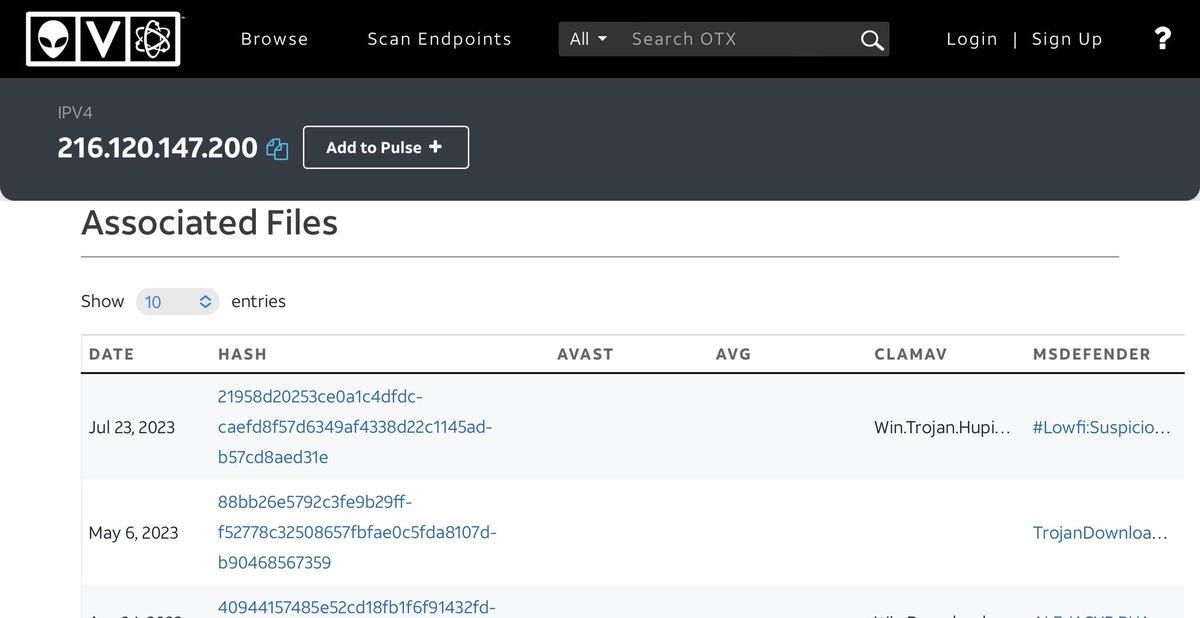1200x618 pixels.
Task: Change the Show entries count dropdown
Action: click(177, 301)
